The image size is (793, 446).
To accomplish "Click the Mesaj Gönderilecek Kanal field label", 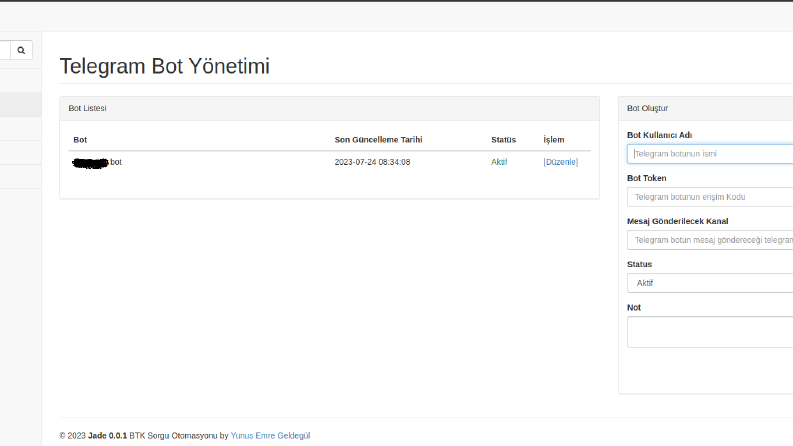I will pos(677,221).
